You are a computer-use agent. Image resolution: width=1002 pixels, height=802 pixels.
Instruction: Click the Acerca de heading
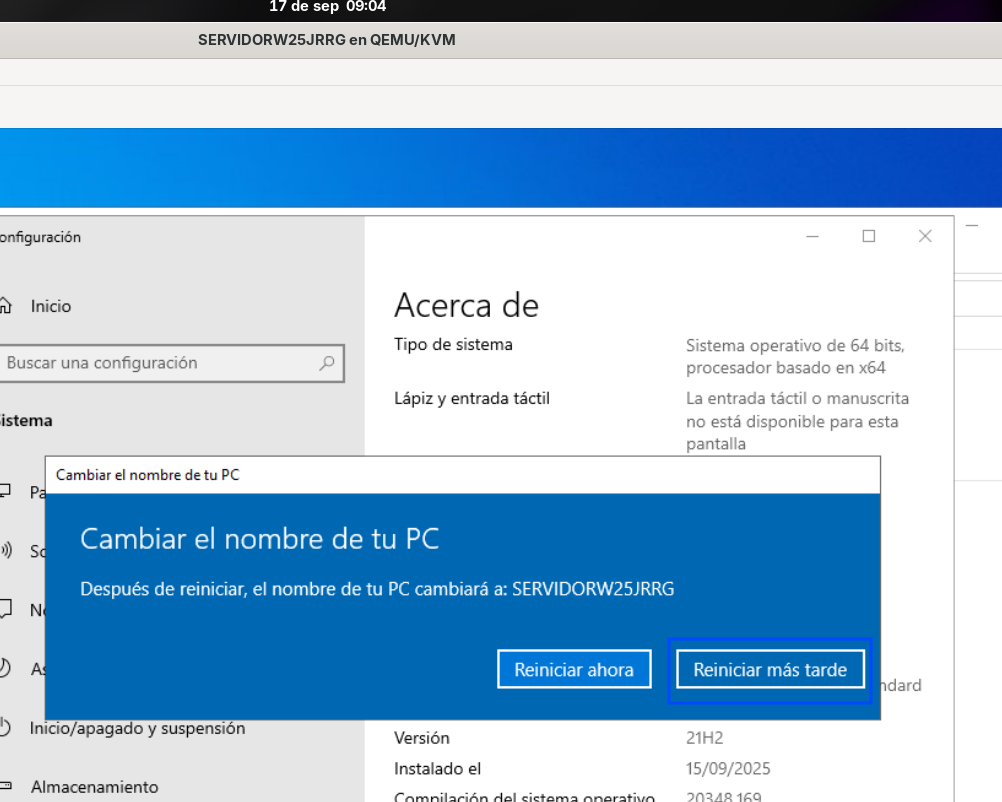coord(466,305)
